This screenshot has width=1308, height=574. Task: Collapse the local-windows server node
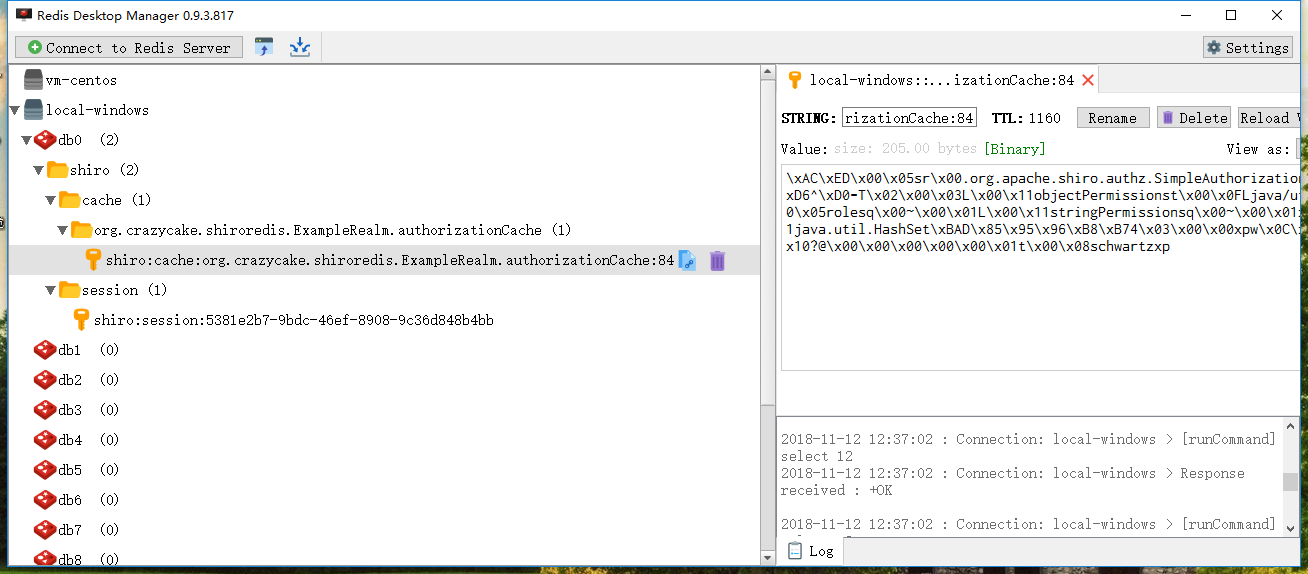coord(14,110)
